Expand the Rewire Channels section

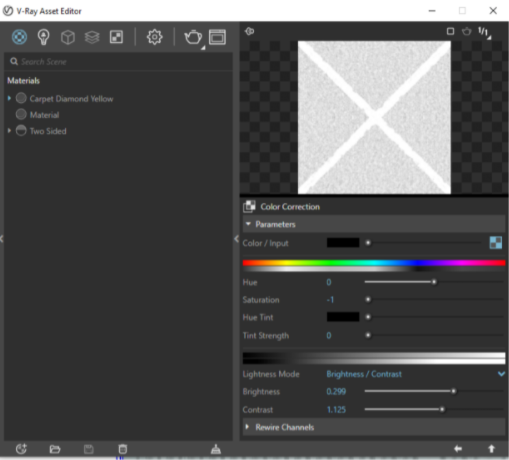click(247, 427)
